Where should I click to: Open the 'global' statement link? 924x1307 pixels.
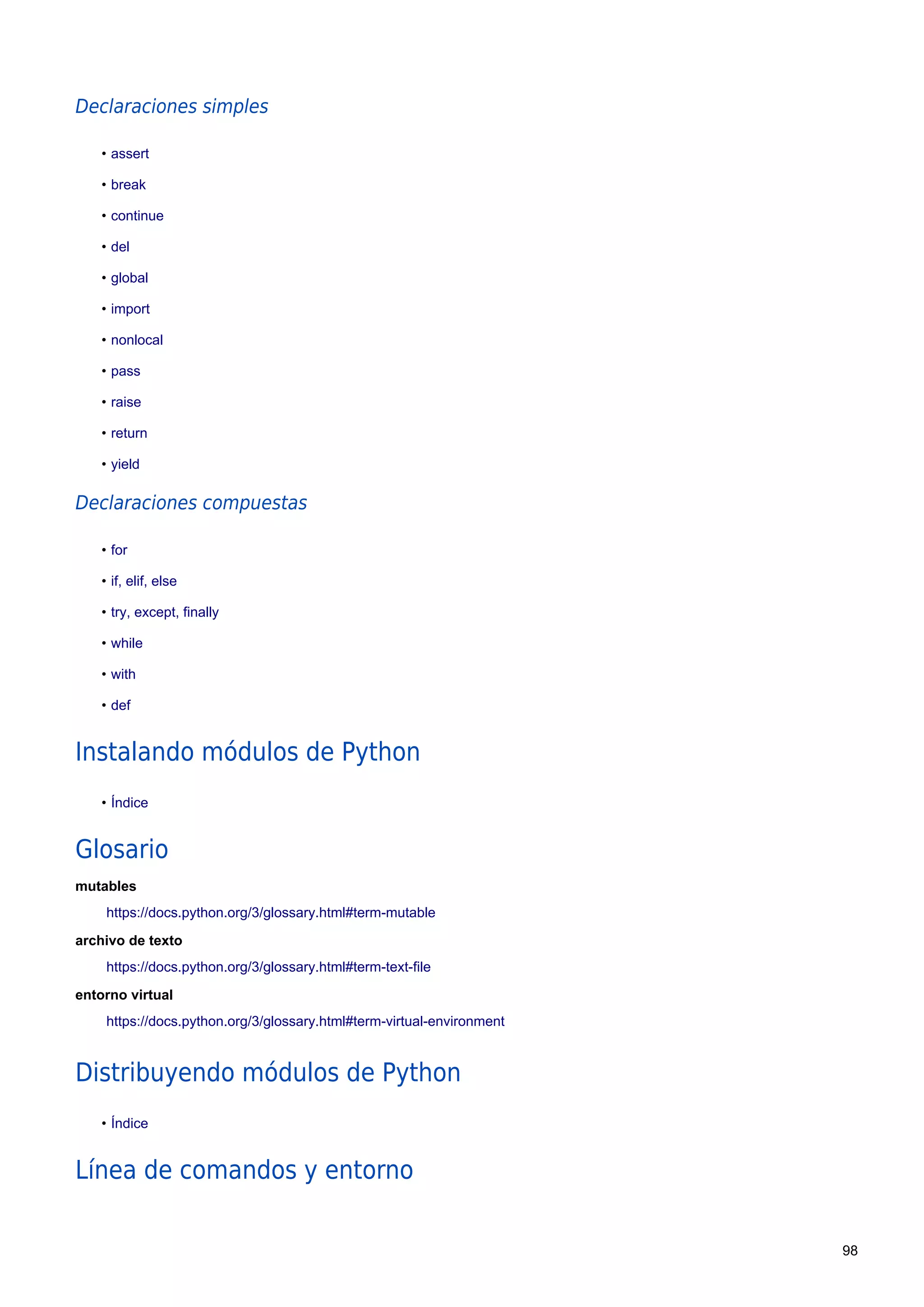point(129,278)
